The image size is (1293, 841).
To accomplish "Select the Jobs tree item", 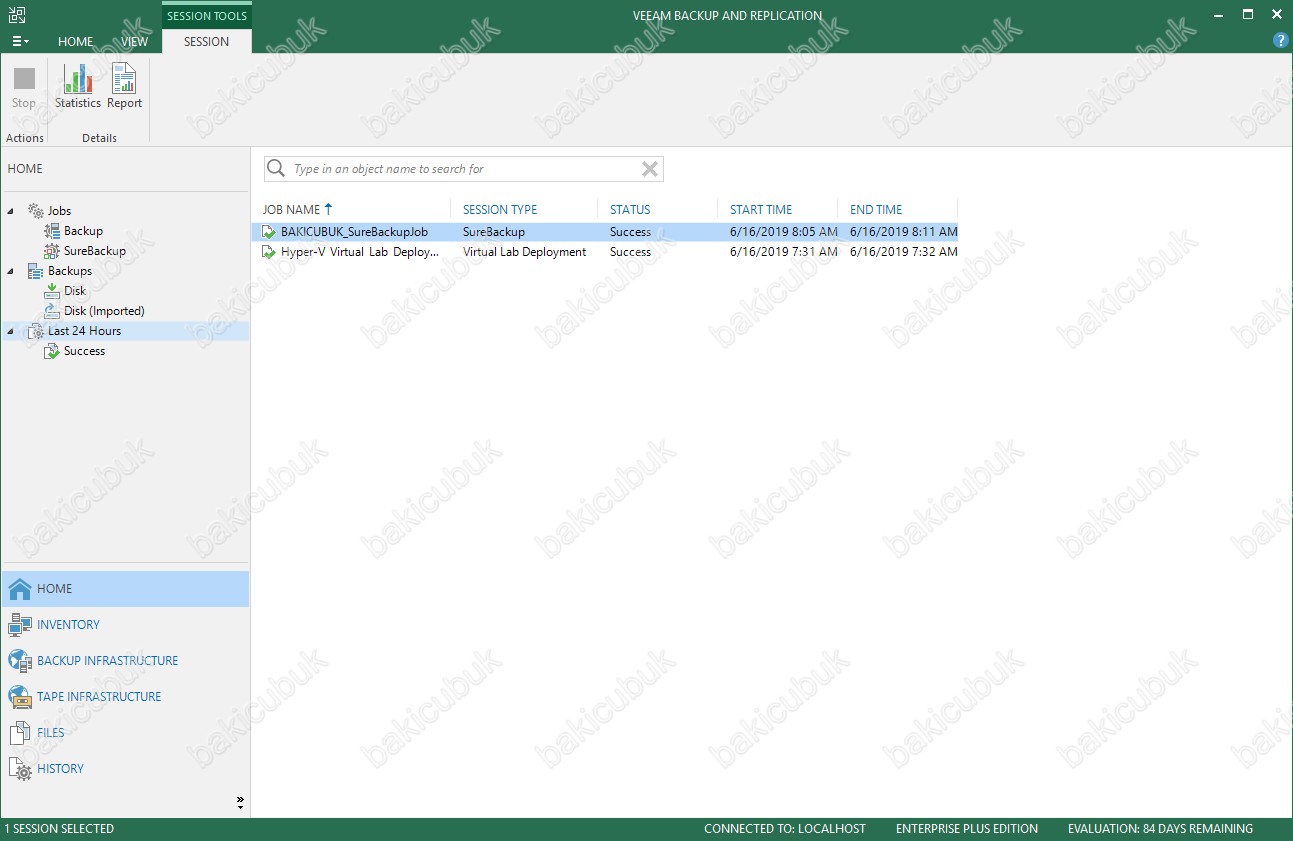I will [59, 211].
